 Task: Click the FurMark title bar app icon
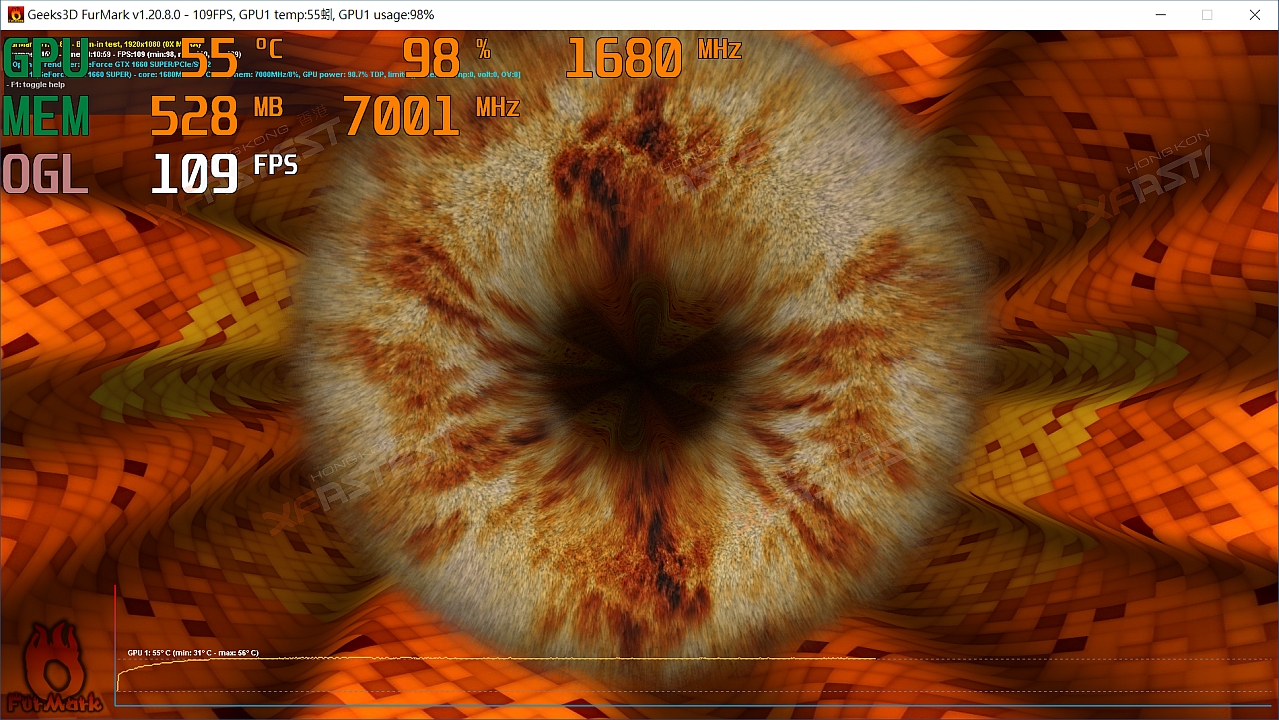point(15,15)
